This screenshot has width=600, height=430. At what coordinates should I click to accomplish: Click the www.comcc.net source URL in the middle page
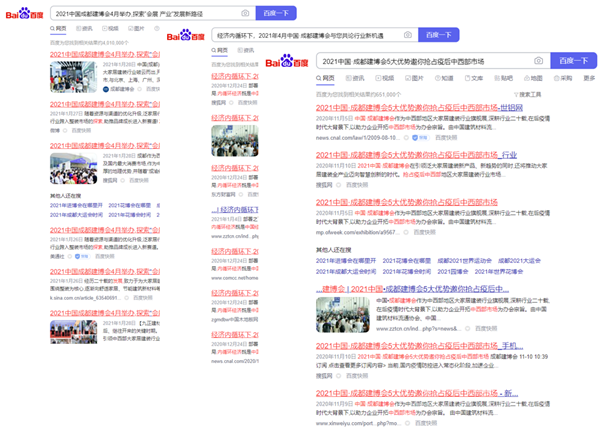click(235, 278)
